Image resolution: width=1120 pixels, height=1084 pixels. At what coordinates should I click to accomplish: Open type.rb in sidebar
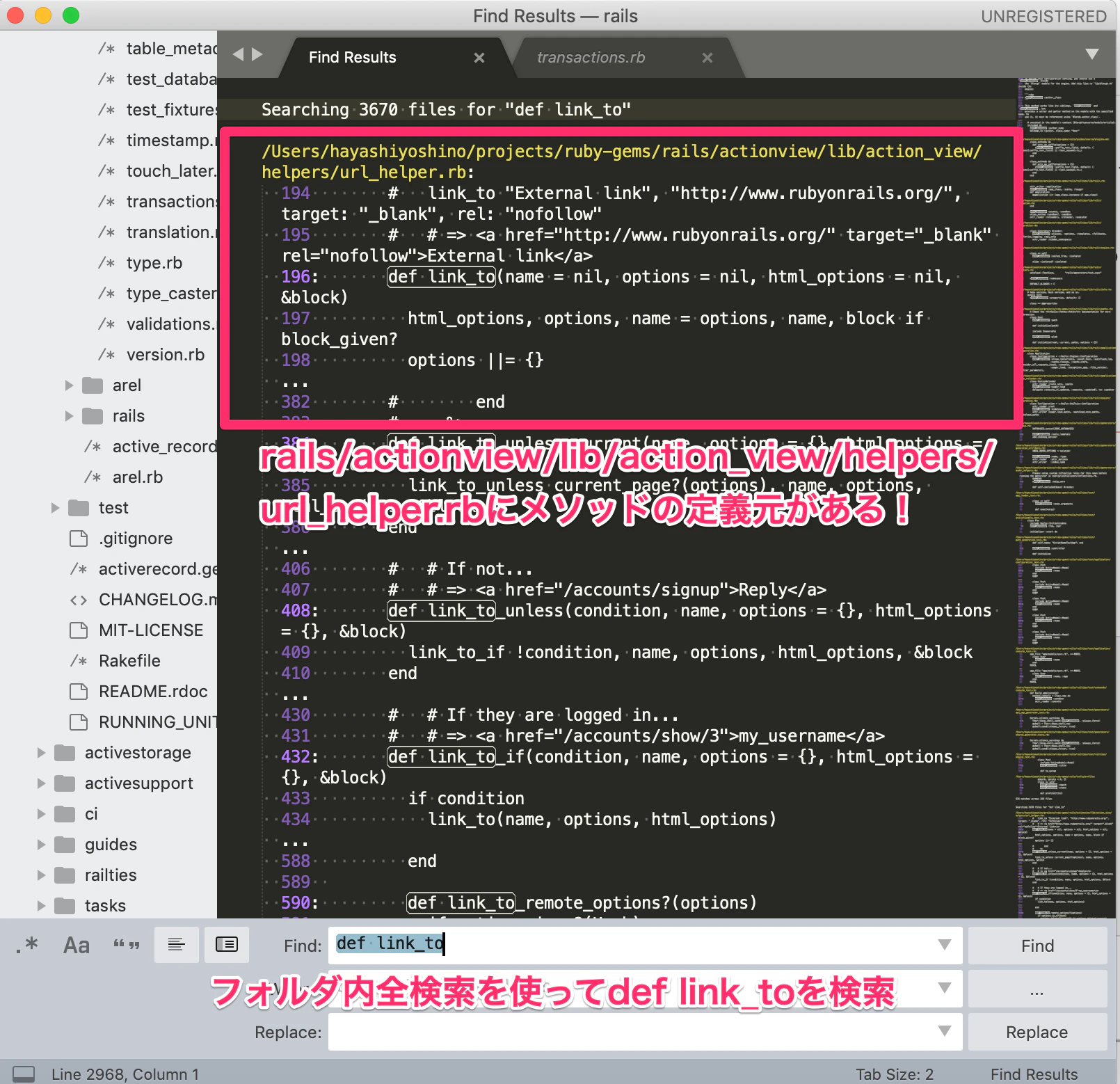pos(154,263)
